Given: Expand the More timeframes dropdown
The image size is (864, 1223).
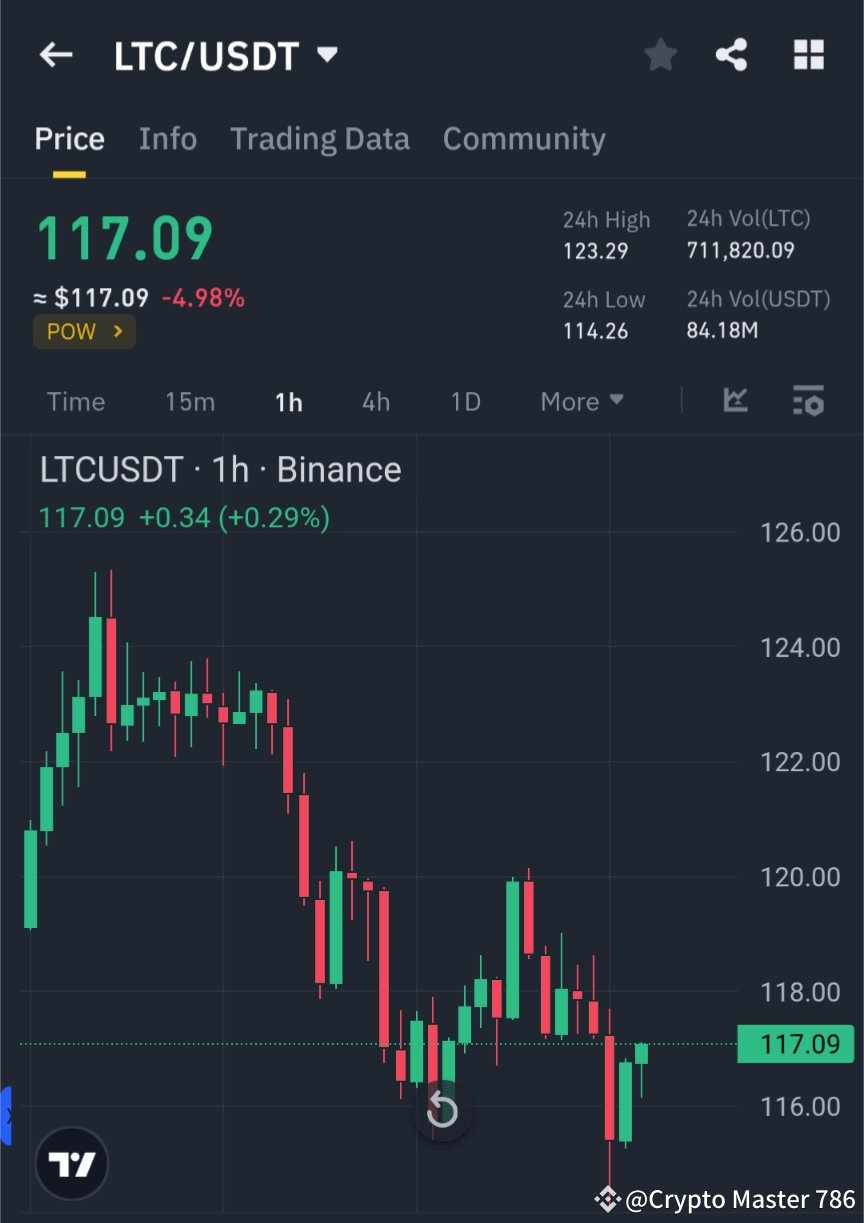Looking at the screenshot, I should 581,401.
